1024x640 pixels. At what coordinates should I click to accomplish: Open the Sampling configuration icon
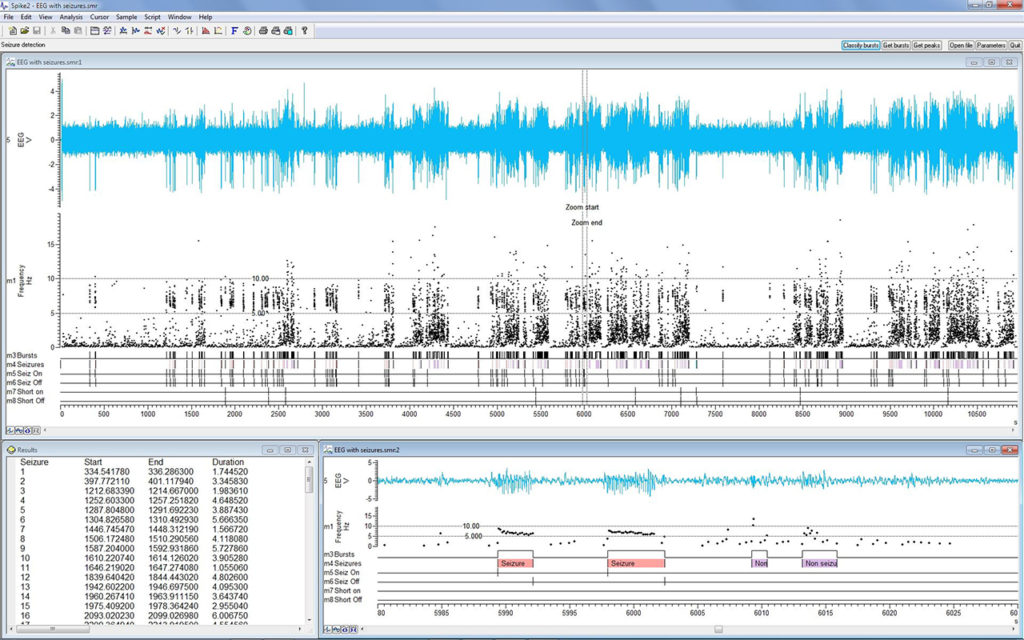click(x=94, y=31)
